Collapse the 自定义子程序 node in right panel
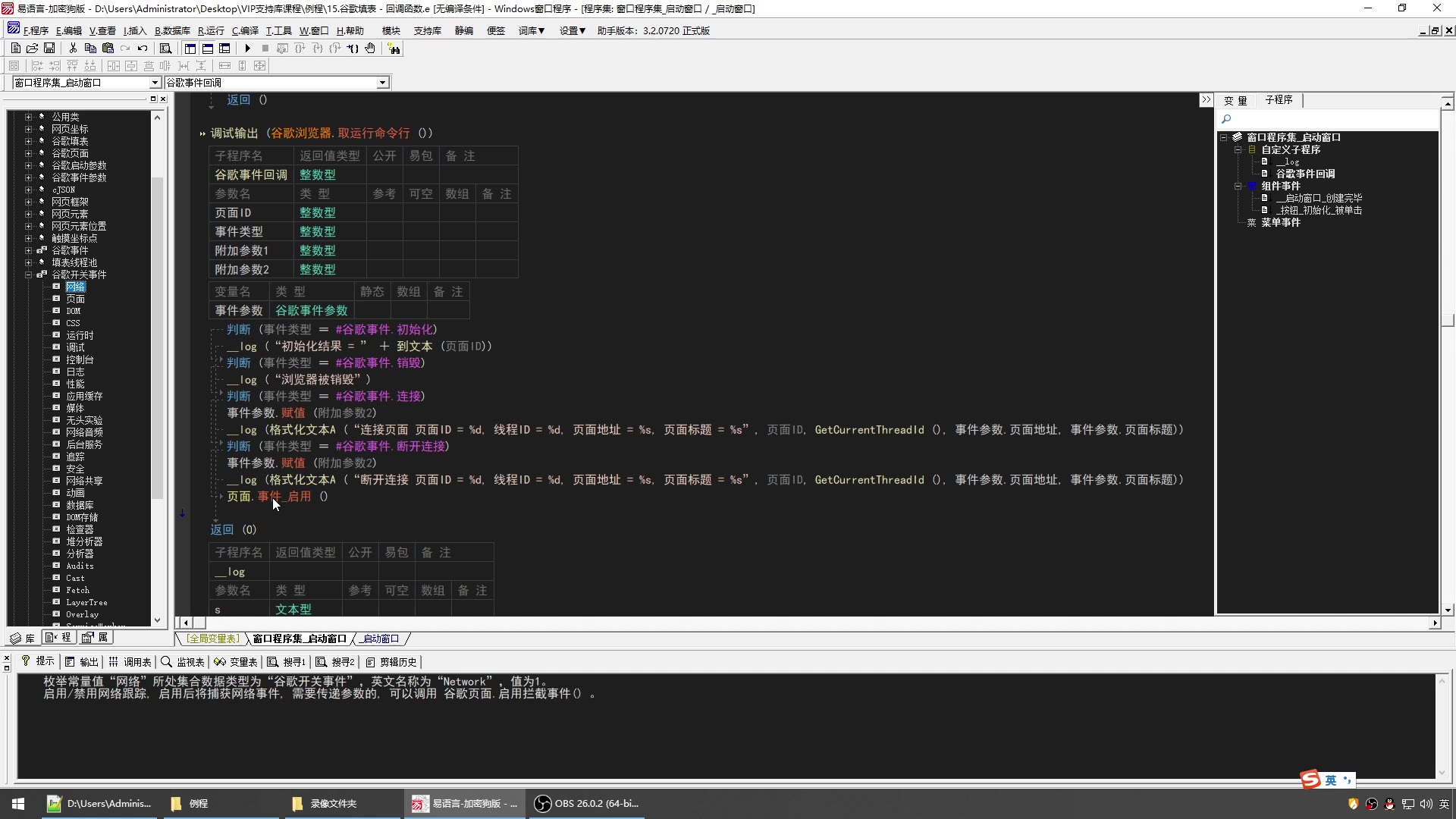This screenshot has width=1456, height=819. pyautogui.click(x=1238, y=149)
